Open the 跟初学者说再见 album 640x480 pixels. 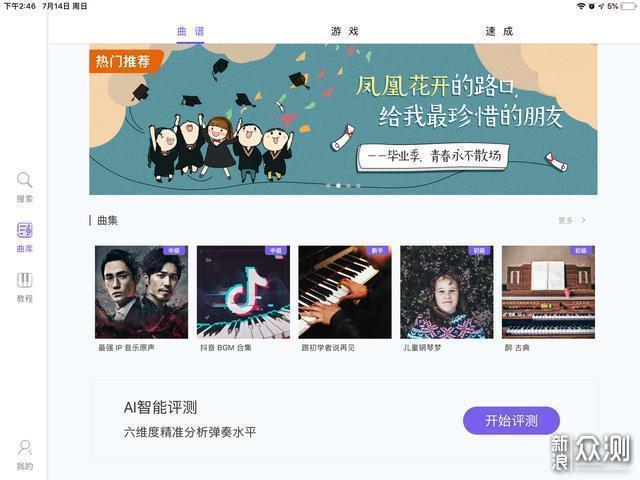pos(345,292)
